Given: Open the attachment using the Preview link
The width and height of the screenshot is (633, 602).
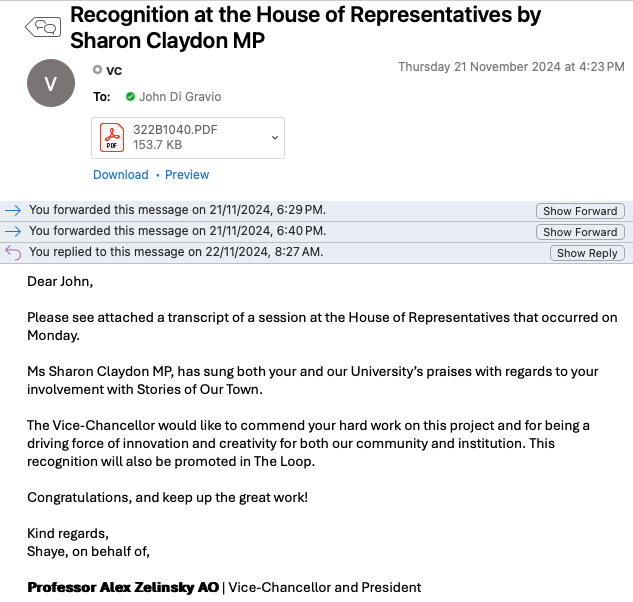Looking at the screenshot, I should pyautogui.click(x=187, y=175).
